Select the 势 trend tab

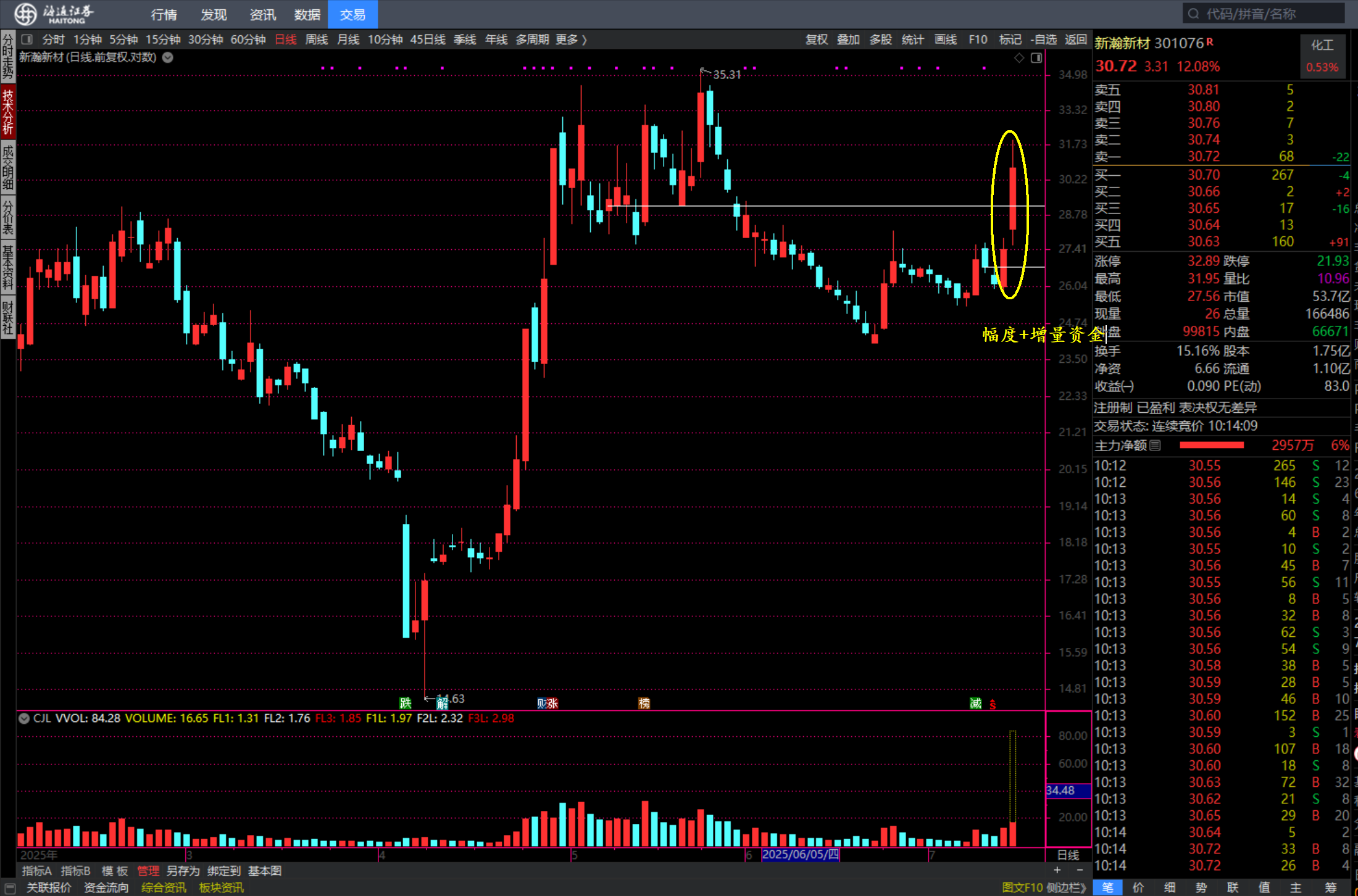pos(1201,887)
